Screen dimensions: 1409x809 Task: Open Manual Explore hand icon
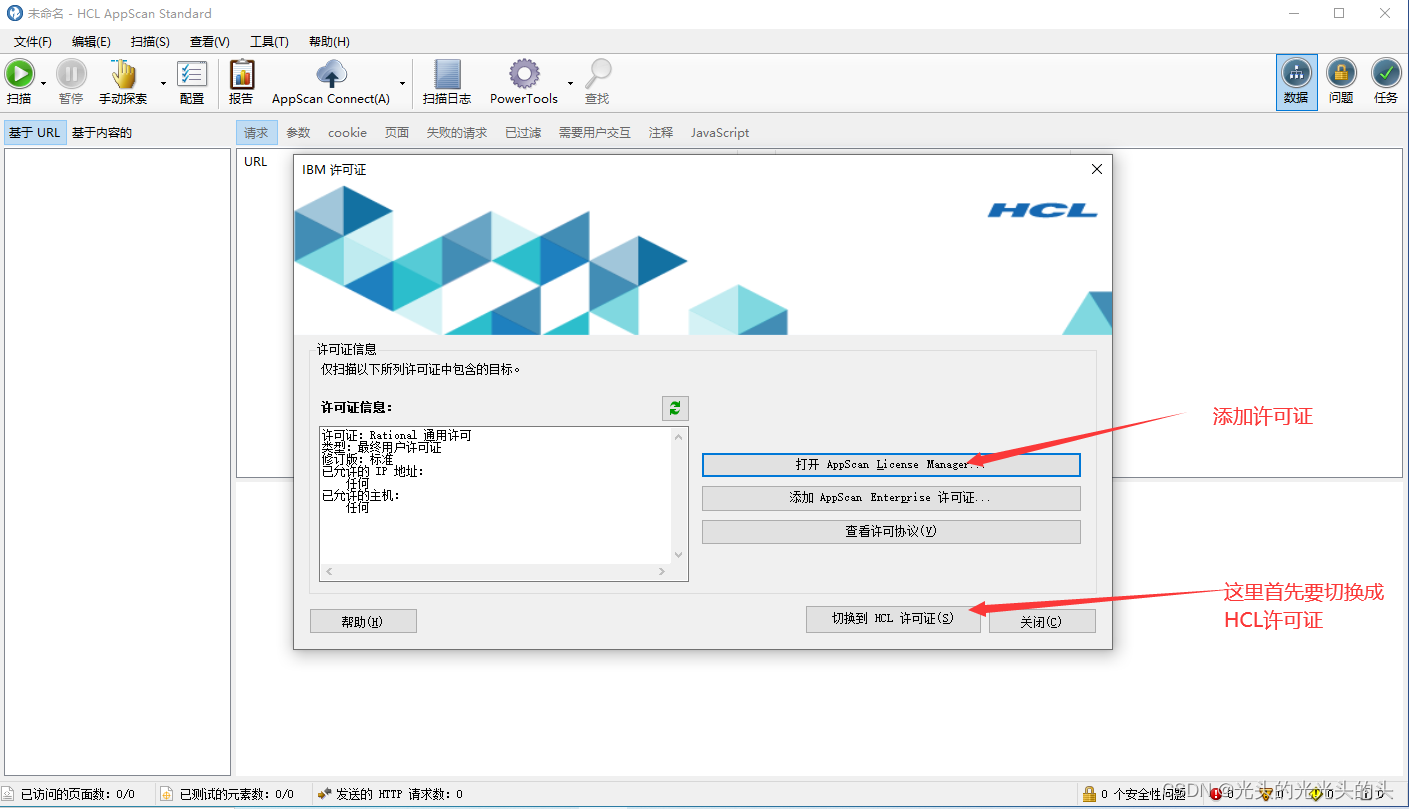(123, 74)
